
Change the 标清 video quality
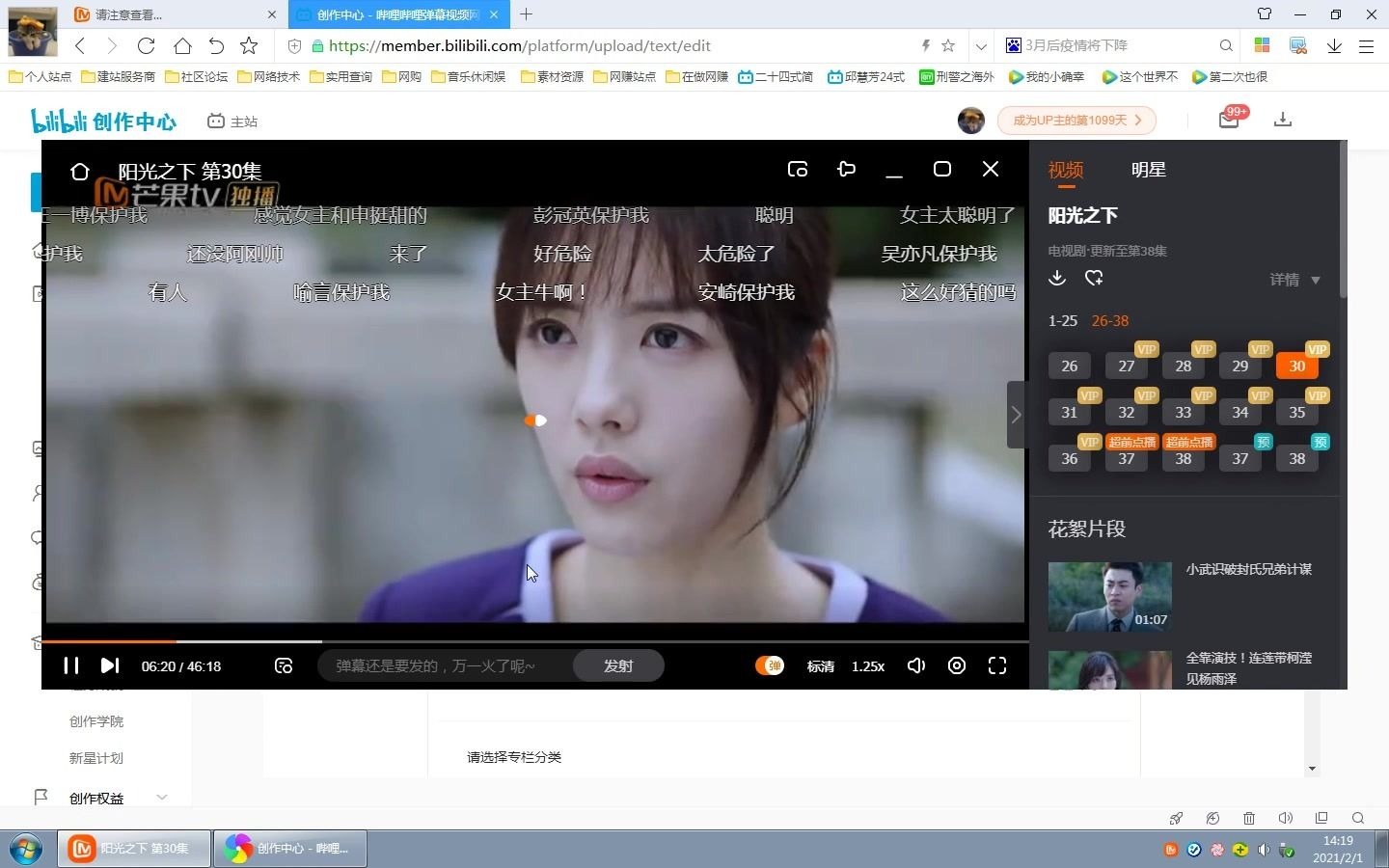click(x=821, y=666)
